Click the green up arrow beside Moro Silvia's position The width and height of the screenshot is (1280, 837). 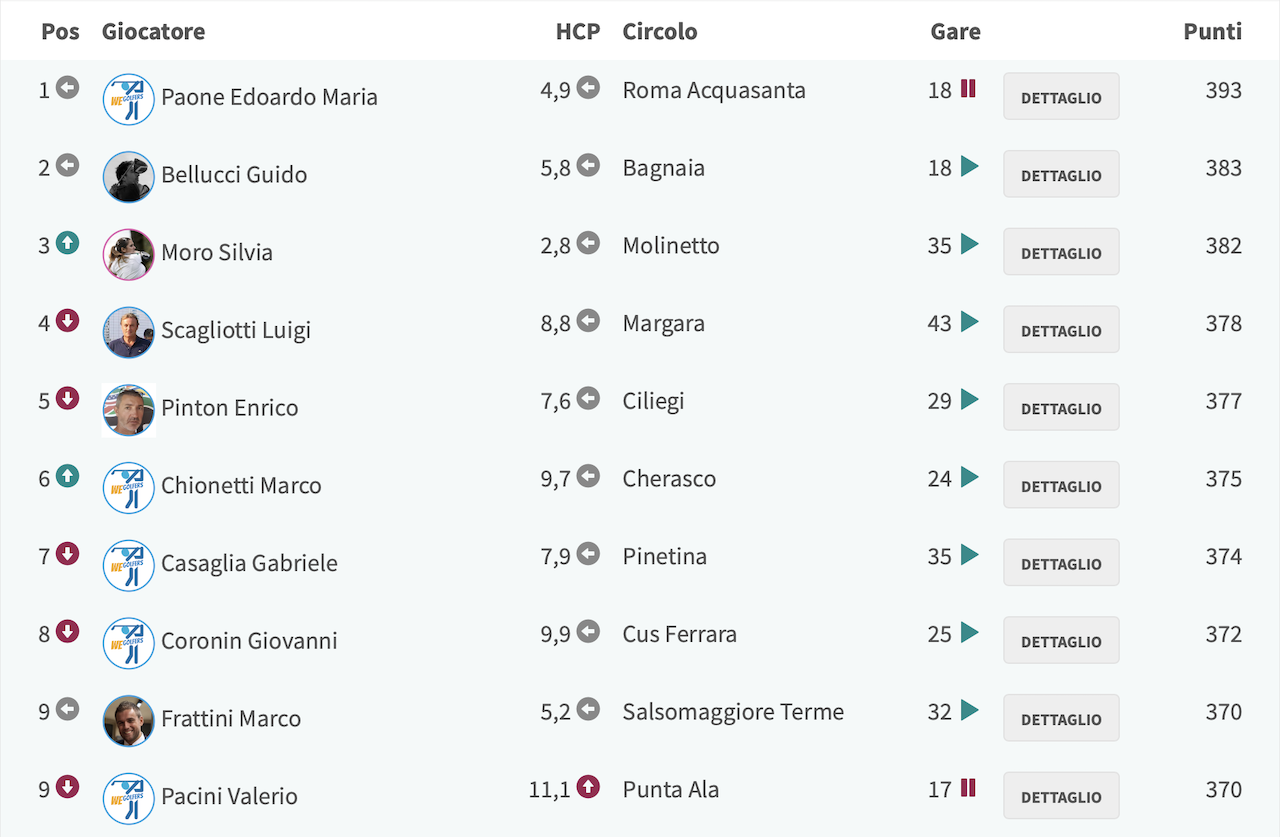point(67,243)
